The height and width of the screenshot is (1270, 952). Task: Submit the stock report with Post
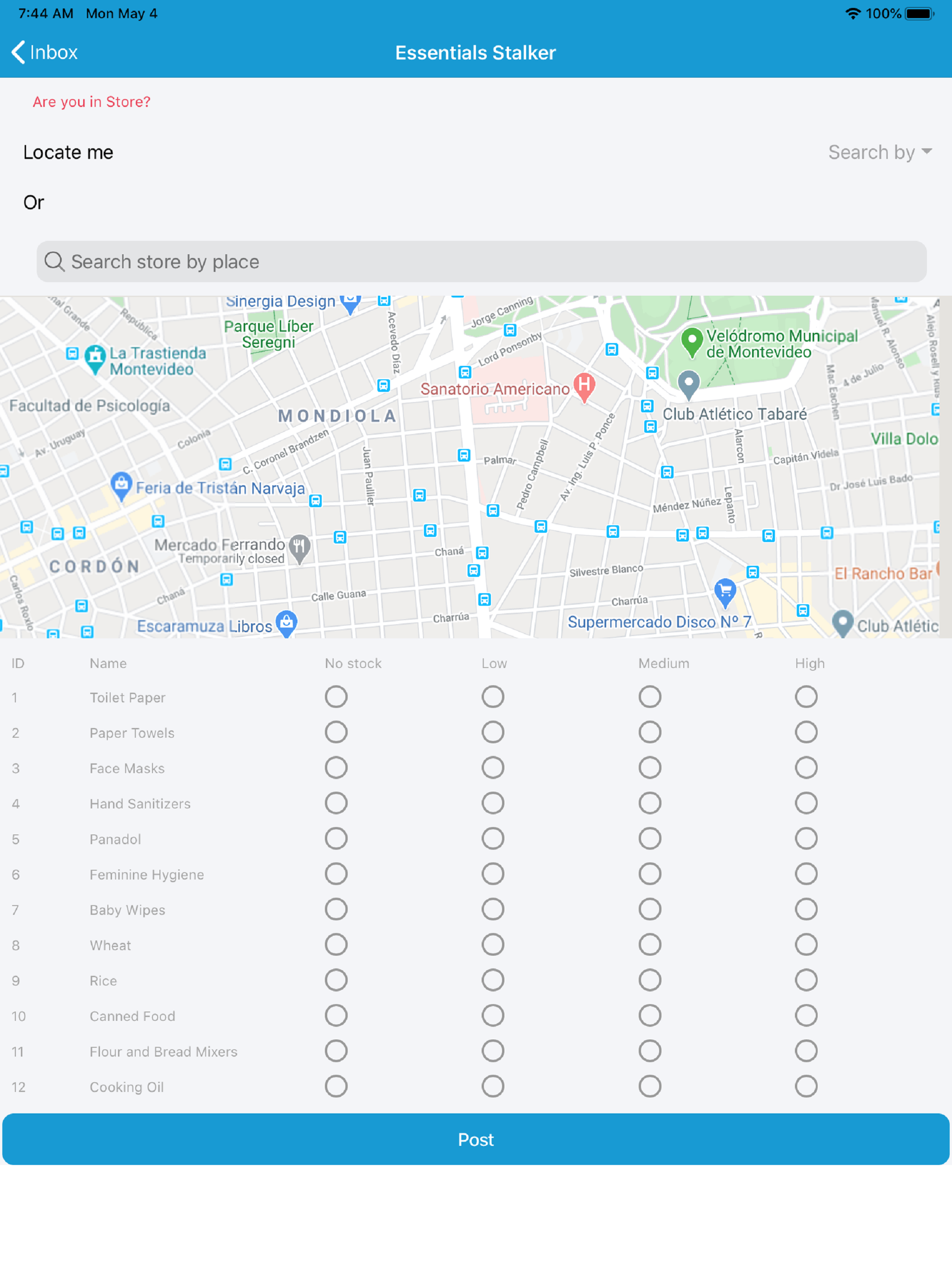pos(476,1140)
